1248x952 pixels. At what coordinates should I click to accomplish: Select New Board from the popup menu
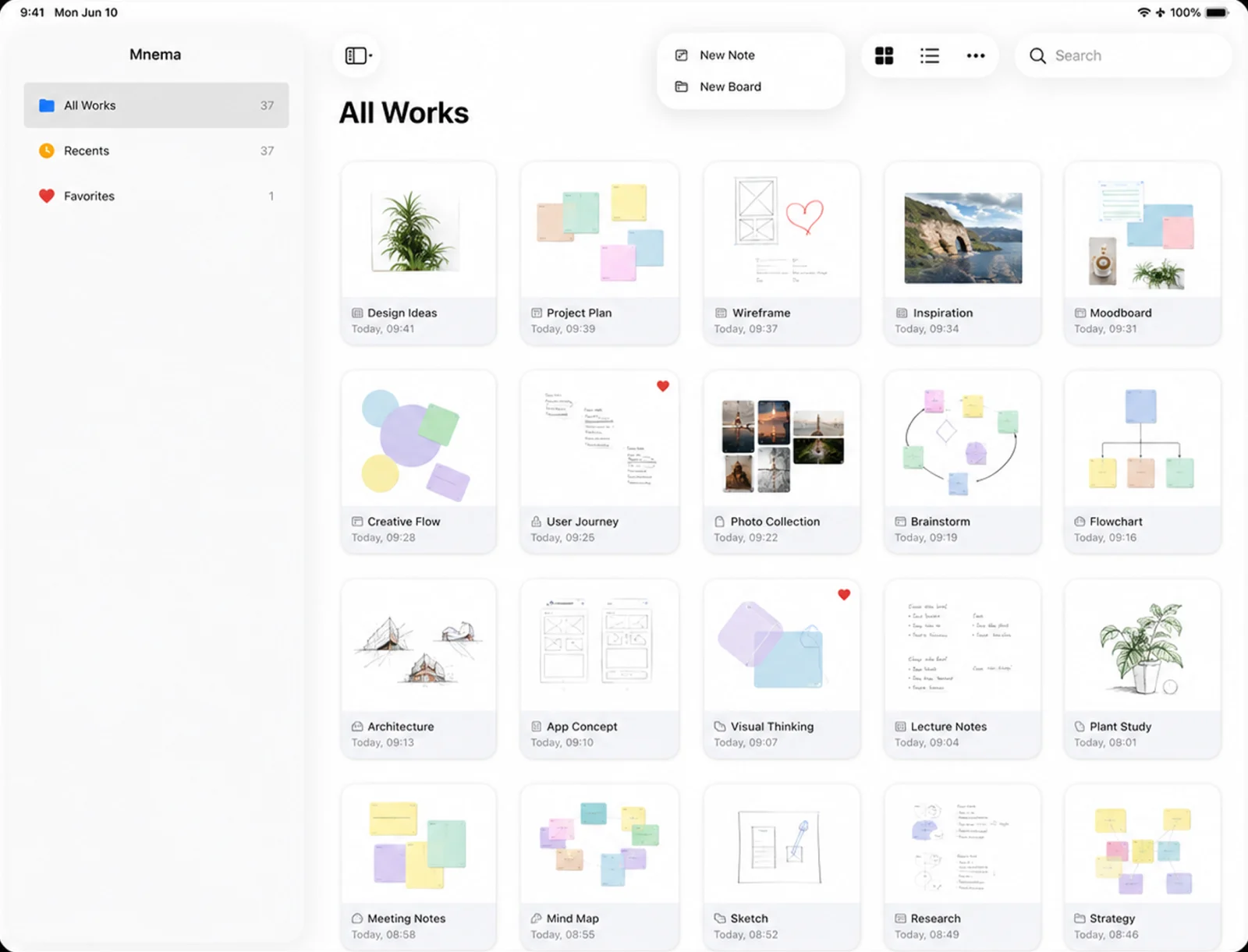point(750,87)
